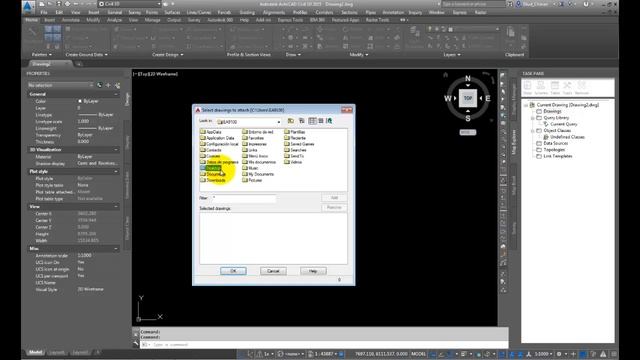
Task: Click the MODEL button in status bar
Action: pyautogui.click(x=418, y=354)
